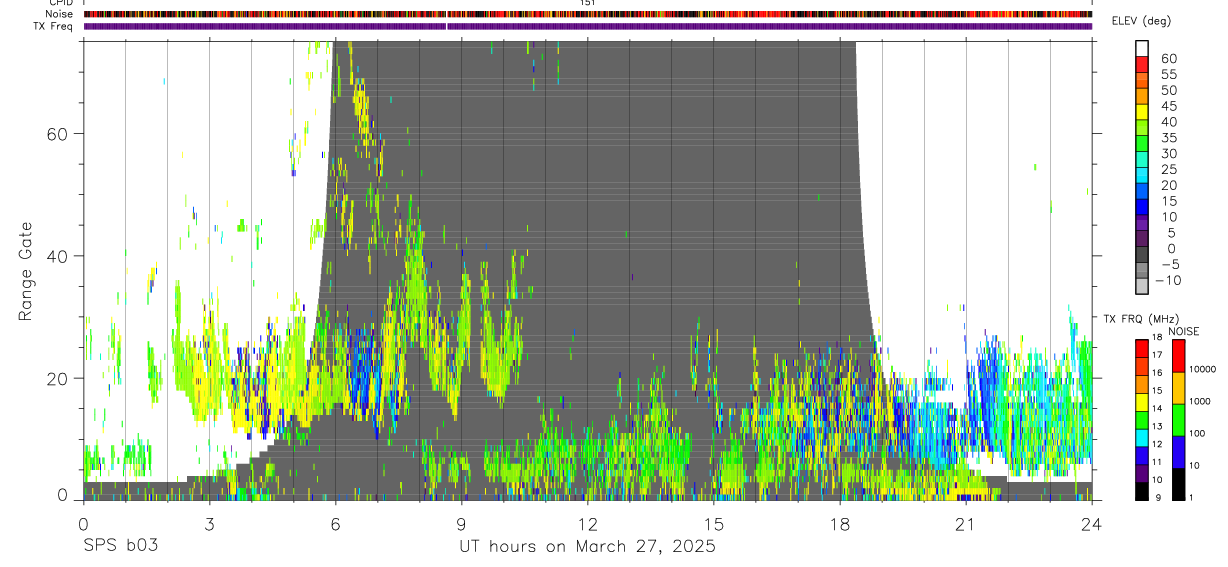Click the 21 hour tick on time axis
1228x567 pixels.
tap(965, 523)
